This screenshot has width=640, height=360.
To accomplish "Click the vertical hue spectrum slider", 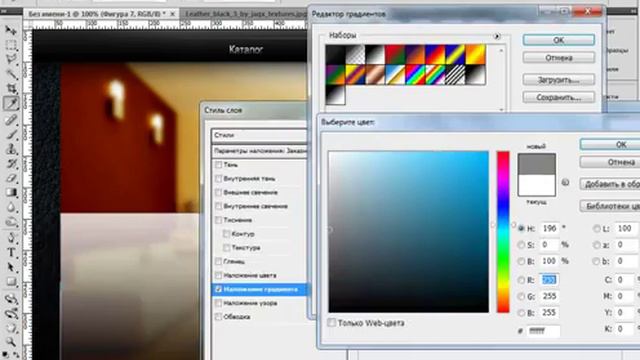I will 503,232.
